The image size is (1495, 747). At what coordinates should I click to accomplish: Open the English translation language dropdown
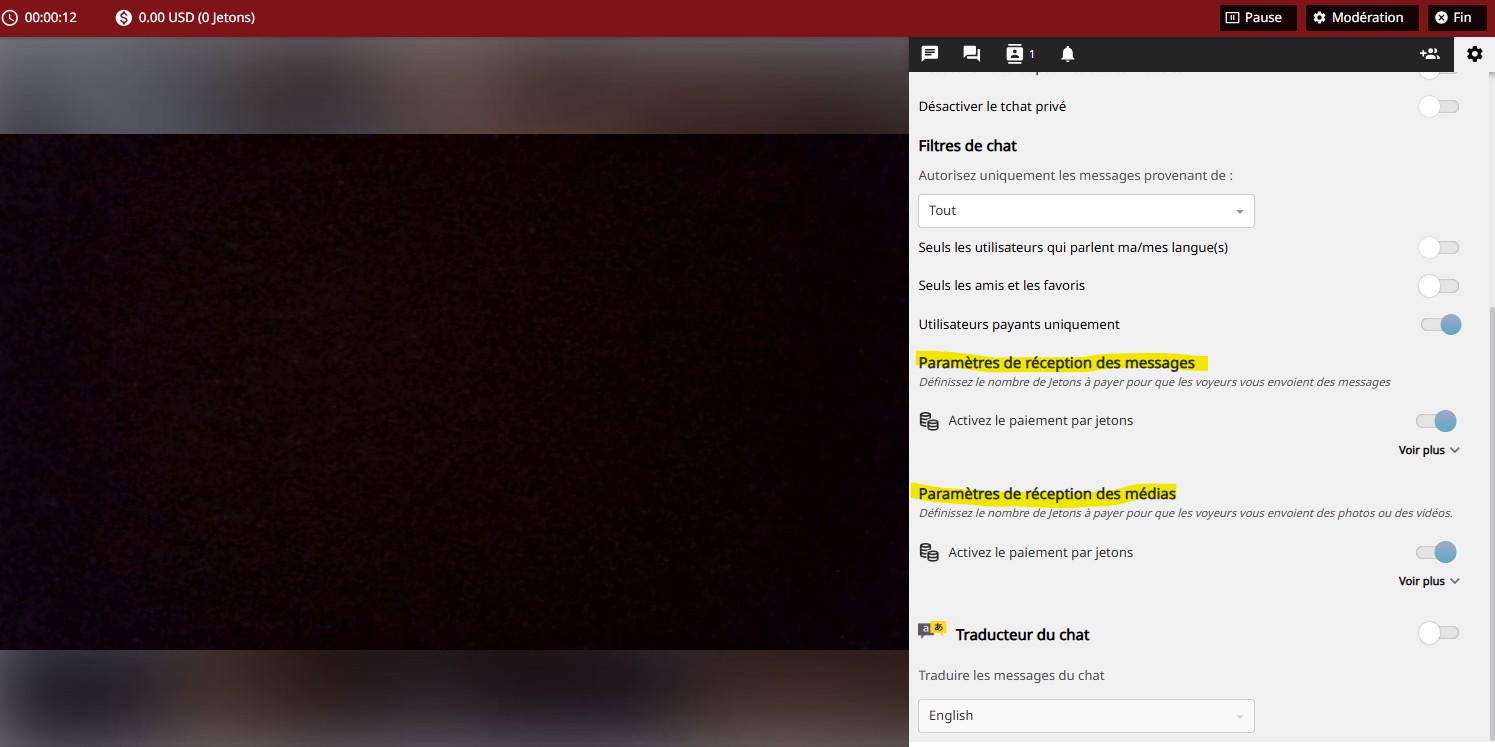(x=1086, y=716)
